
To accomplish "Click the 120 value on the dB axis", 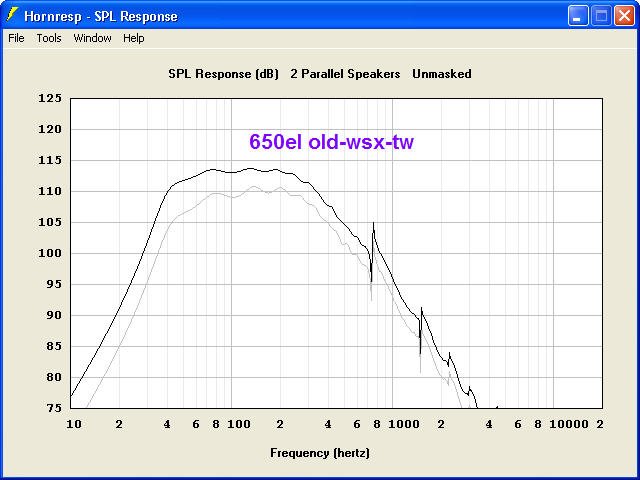I will coord(50,129).
